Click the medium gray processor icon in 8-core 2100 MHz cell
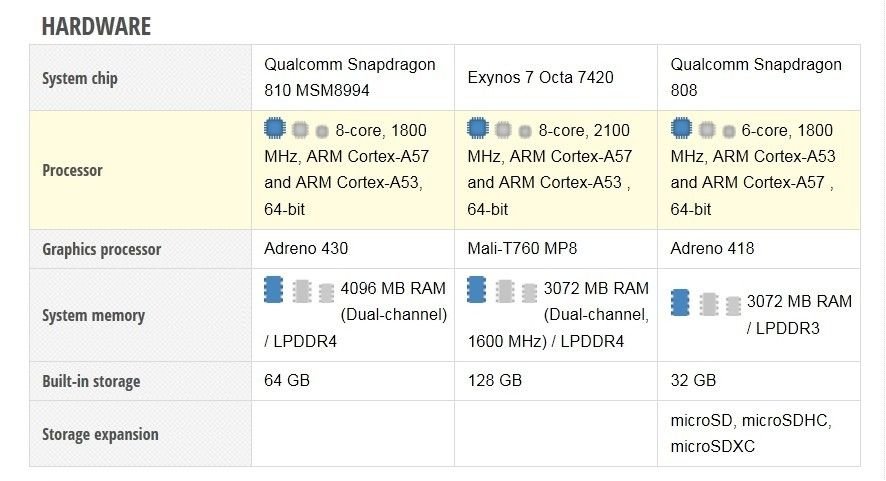Viewport: 886px width, 481px height. pyautogui.click(x=503, y=131)
